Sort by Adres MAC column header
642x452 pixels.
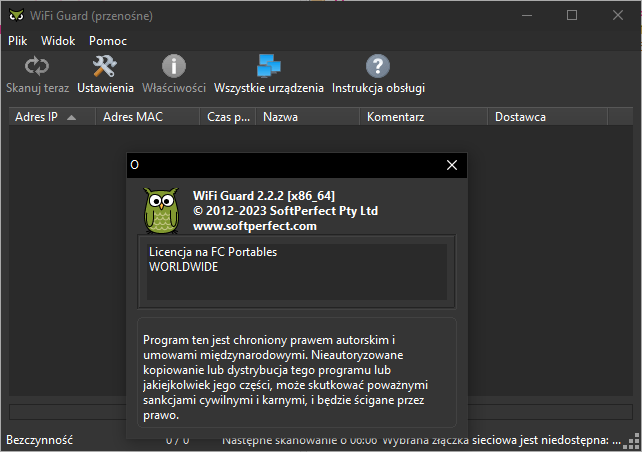click(x=147, y=117)
